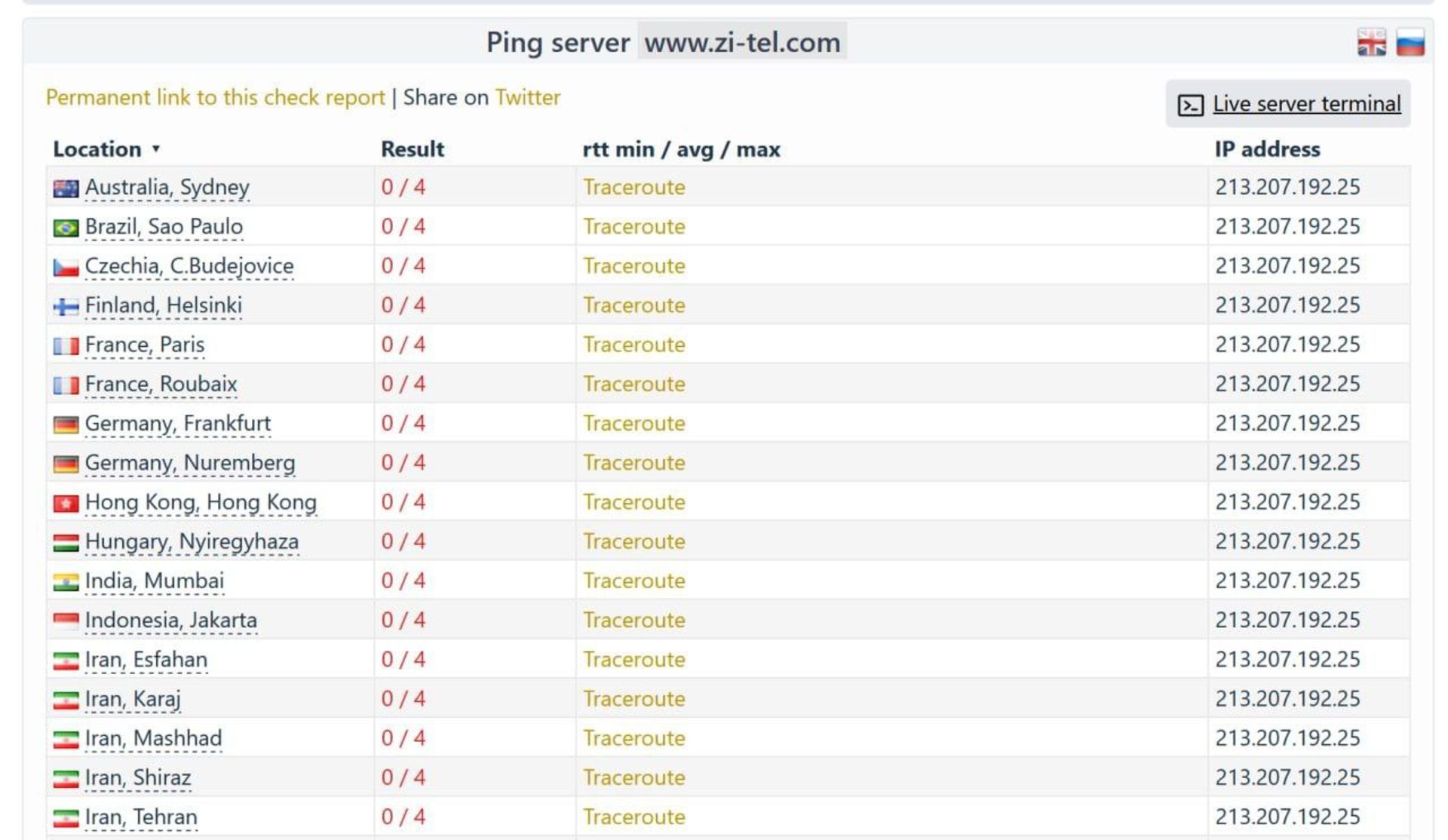The image size is (1448, 840).
Task: Select the Australia, Sydney location name
Action: [x=167, y=188]
